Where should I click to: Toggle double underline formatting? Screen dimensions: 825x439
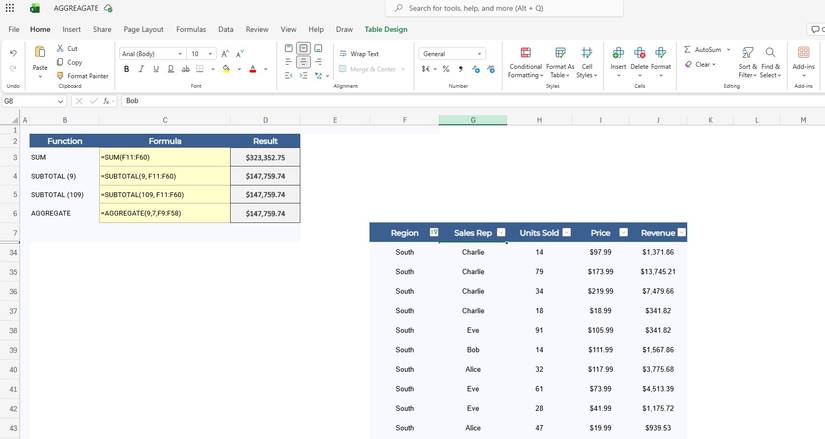point(170,69)
